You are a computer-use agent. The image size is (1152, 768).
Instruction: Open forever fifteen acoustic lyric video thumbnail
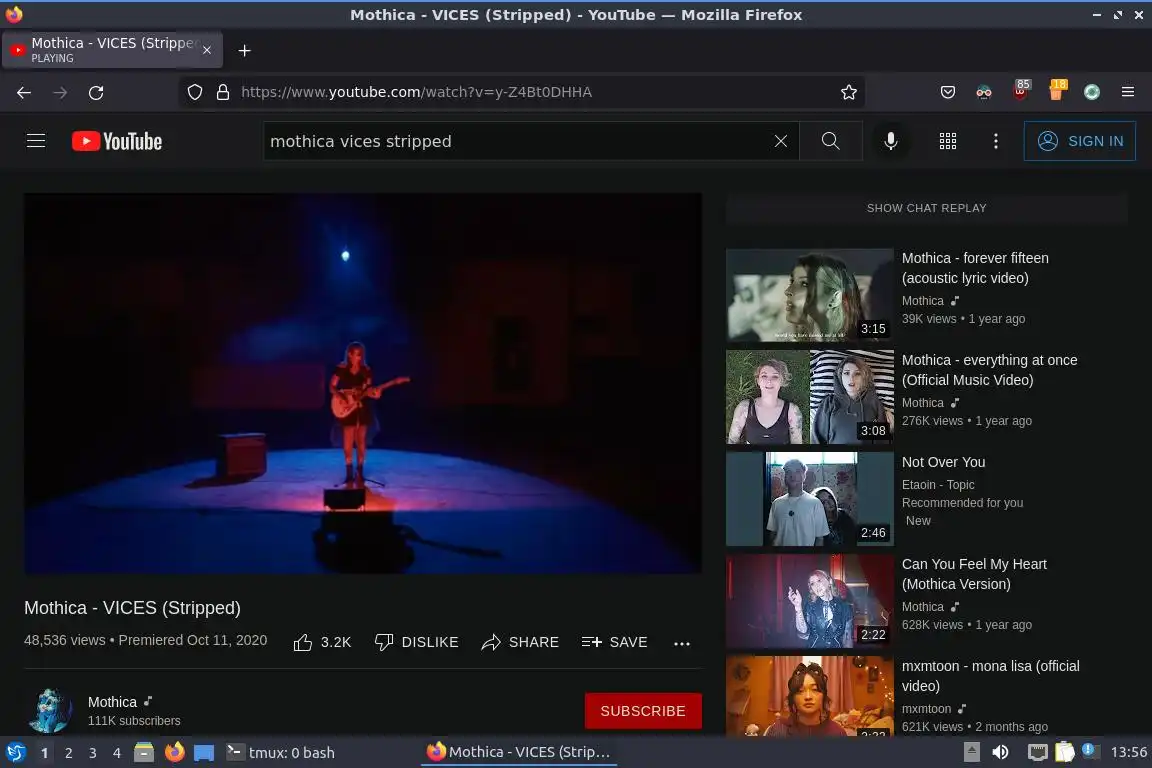[x=810, y=295]
